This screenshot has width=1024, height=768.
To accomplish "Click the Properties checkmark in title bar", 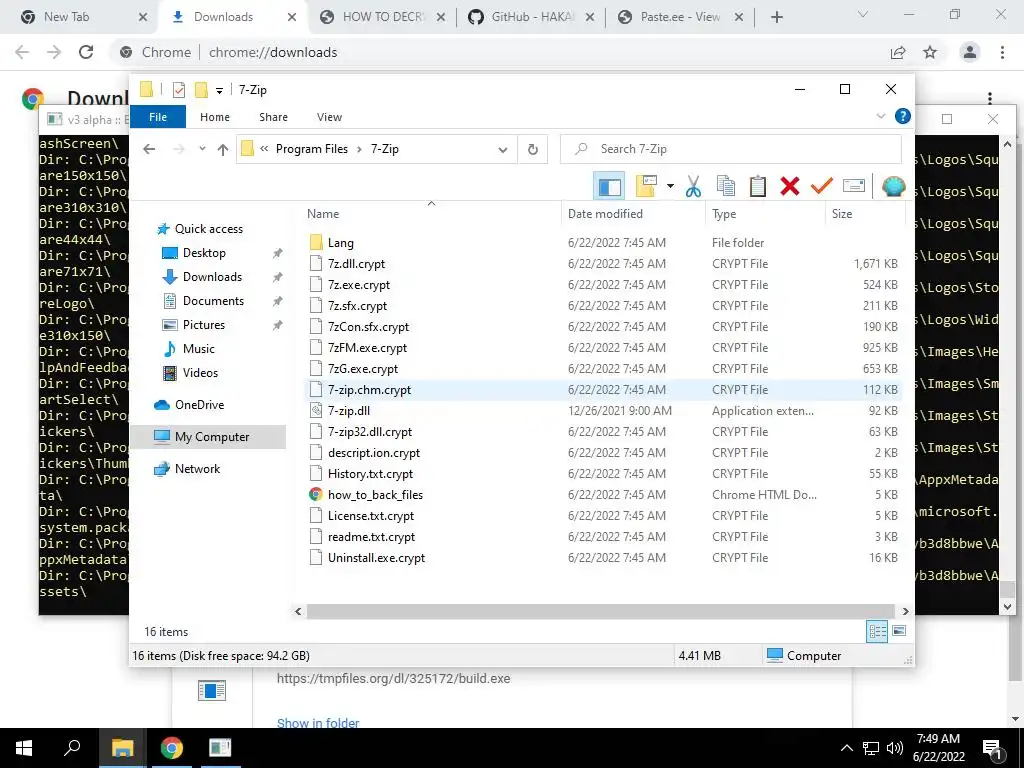I will (179, 89).
